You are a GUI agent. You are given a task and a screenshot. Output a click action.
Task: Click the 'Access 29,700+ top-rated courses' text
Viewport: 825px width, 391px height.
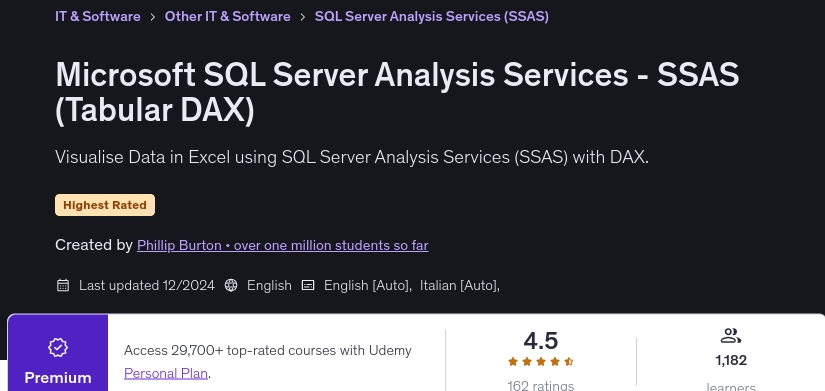(x=268, y=350)
